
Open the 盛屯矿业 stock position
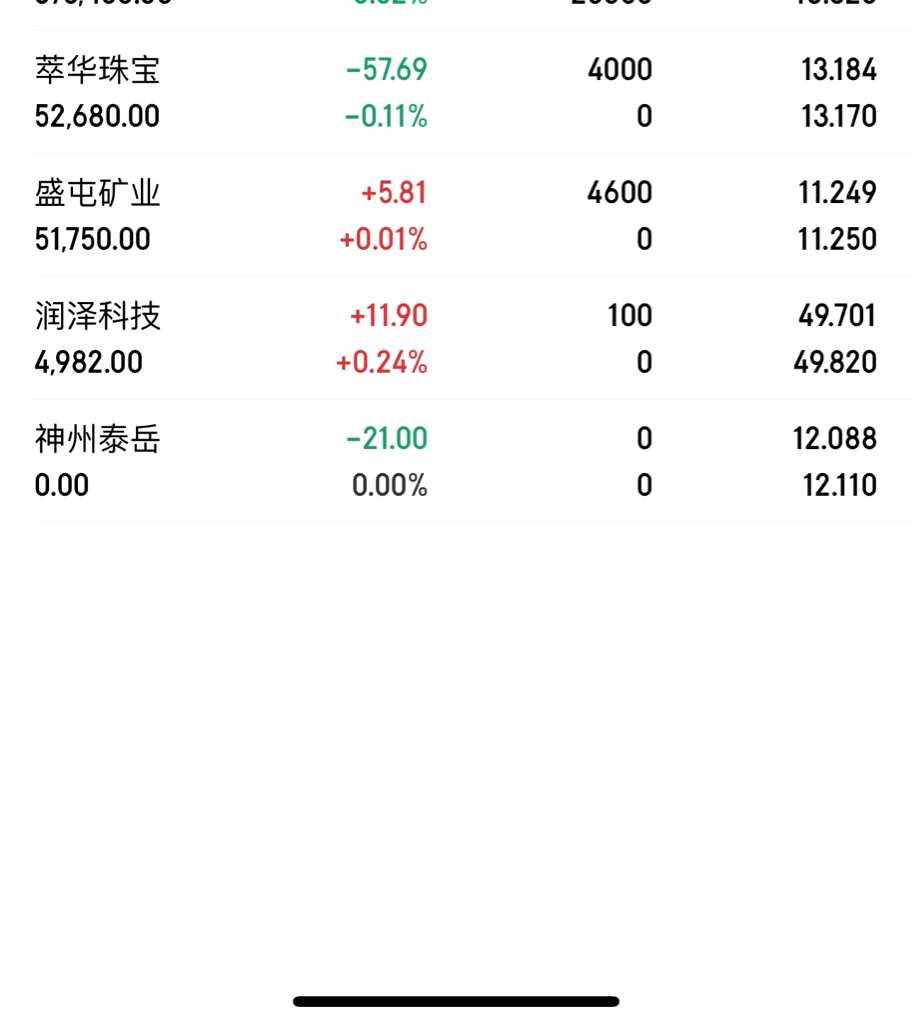[98, 193]
